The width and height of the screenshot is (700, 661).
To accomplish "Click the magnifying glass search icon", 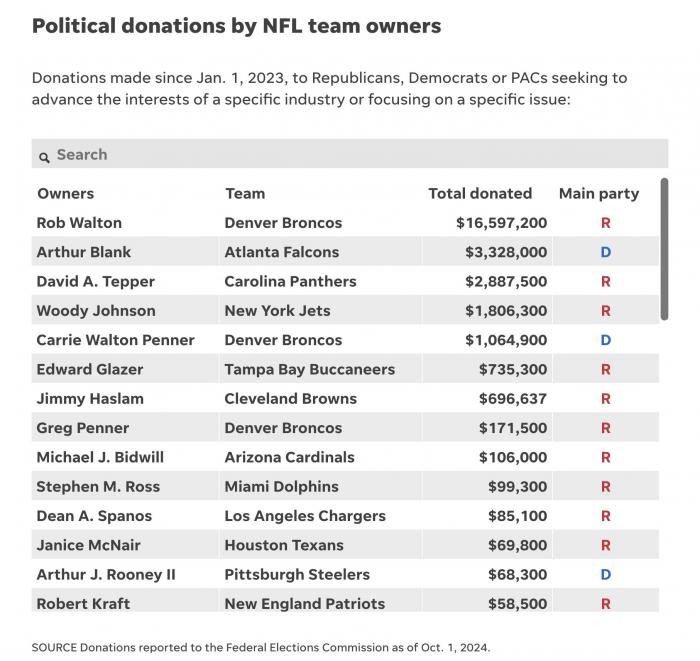I will click(44, 157).
